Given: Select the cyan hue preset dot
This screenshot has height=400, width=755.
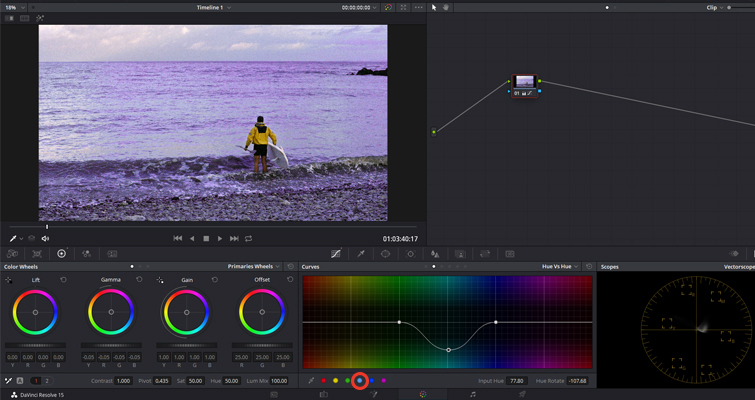Looking at the screenshot, I should tap(360, 381).
